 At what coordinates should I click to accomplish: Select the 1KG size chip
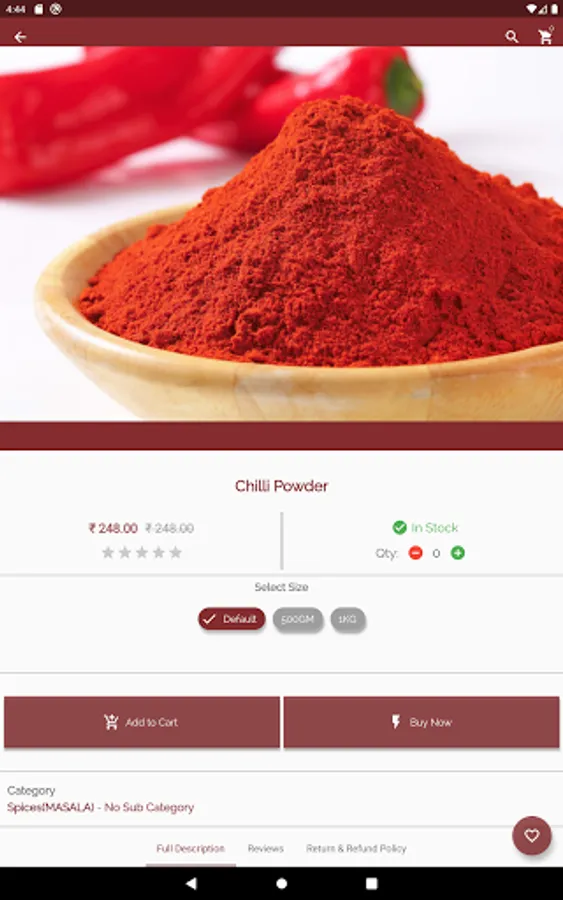click(347, 619)
